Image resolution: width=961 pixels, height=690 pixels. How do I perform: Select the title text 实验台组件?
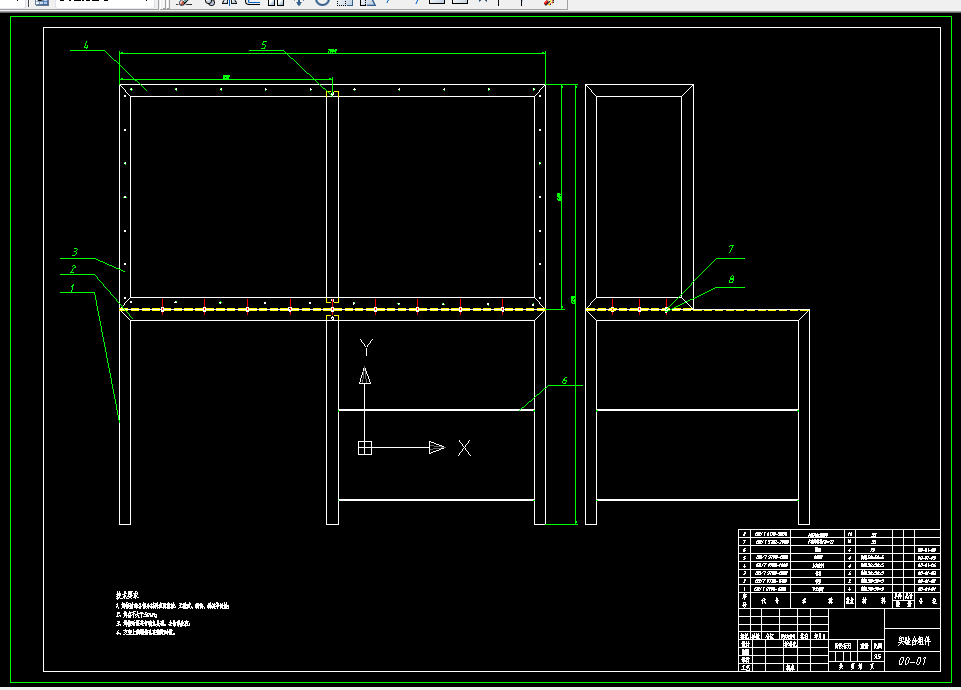click(914, 641)
